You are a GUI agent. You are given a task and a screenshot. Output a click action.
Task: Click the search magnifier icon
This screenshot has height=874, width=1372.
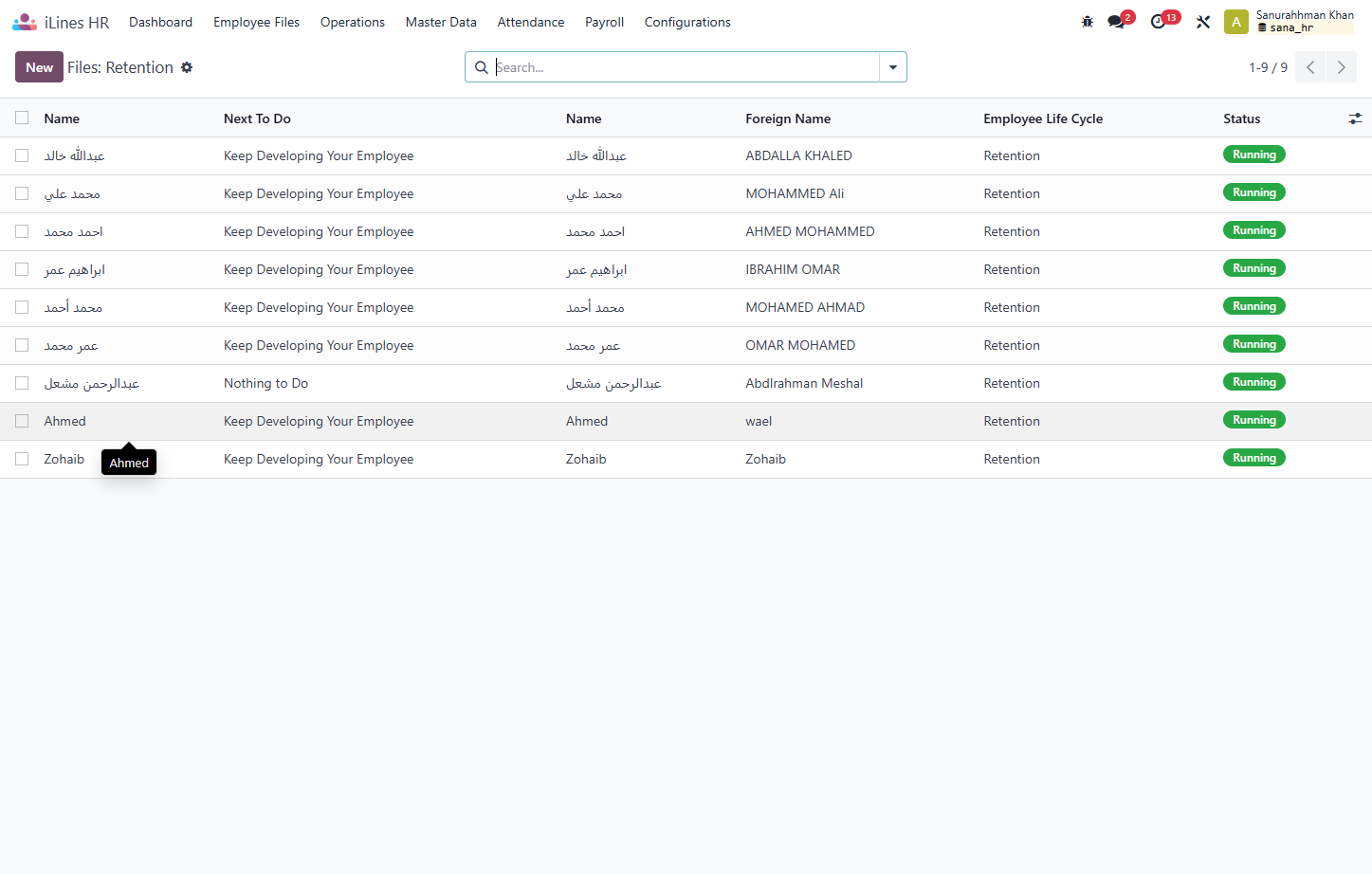pos(482,67)
